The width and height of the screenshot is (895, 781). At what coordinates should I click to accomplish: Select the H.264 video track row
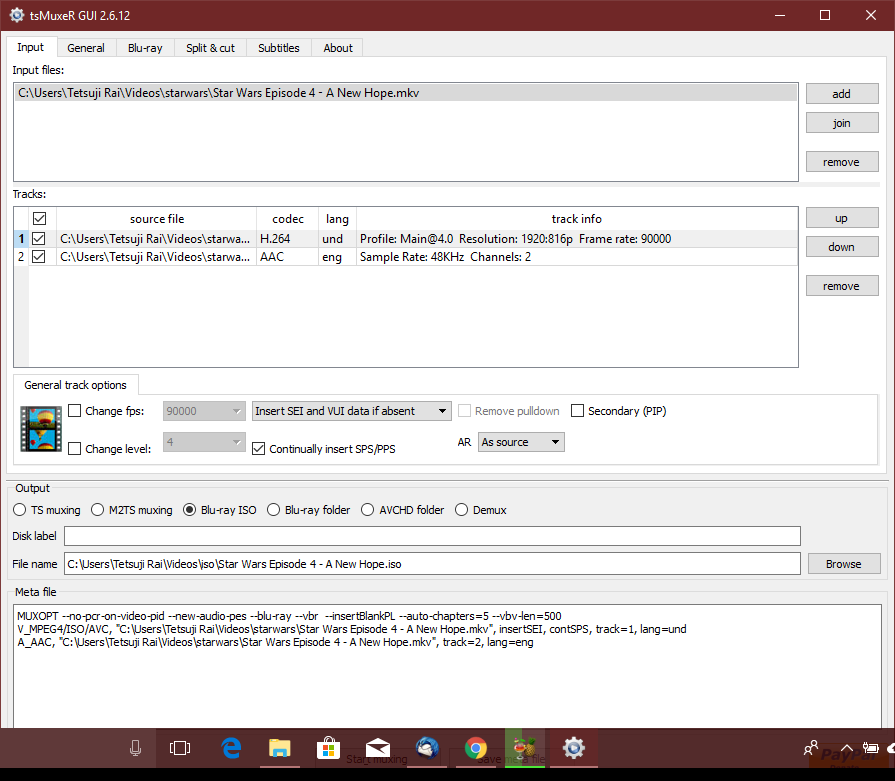click(x=406, y=239)
